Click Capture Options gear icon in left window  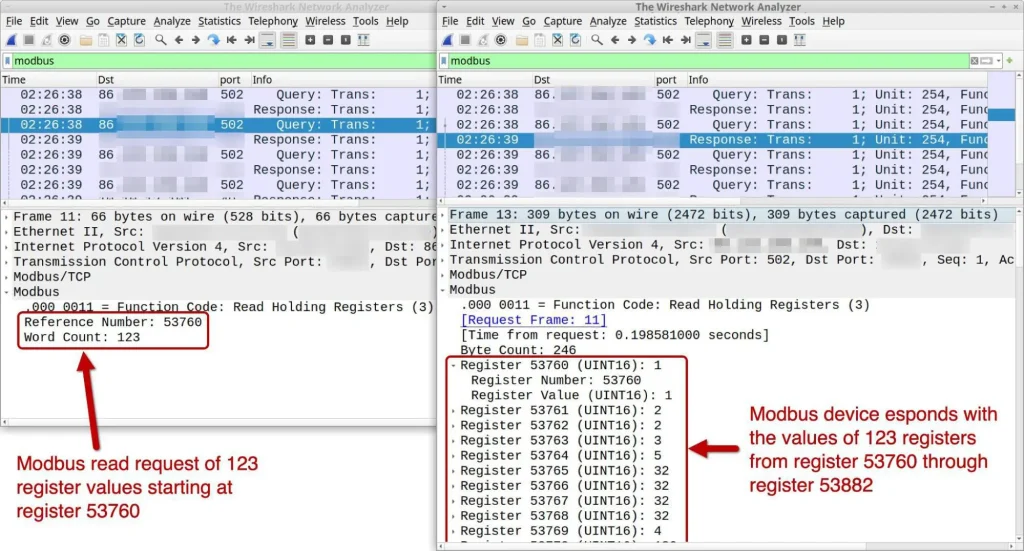coord(65,40)
